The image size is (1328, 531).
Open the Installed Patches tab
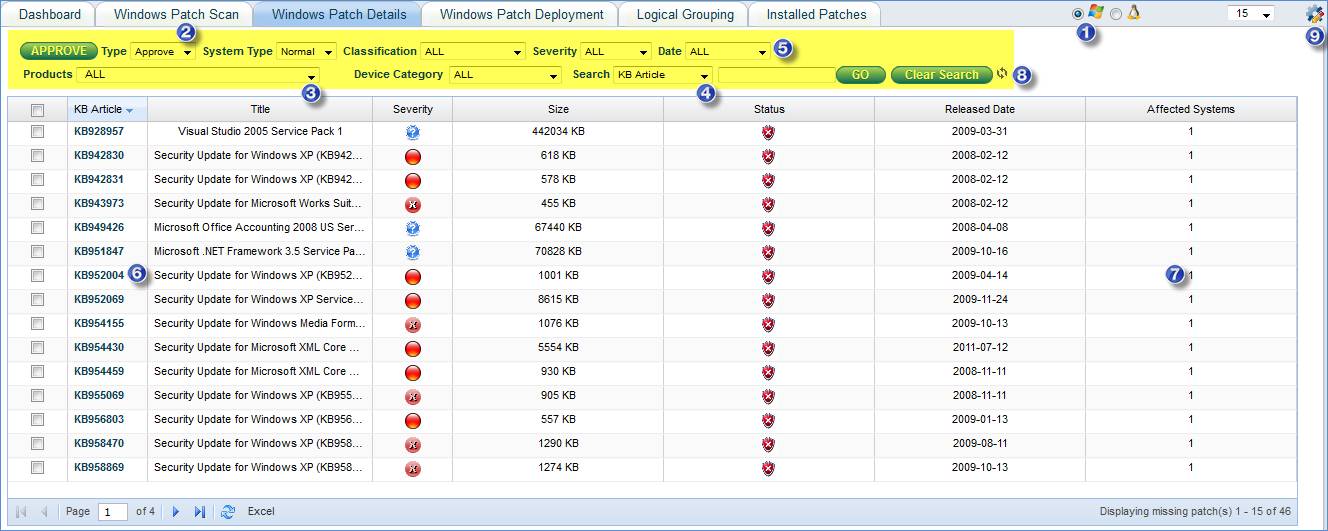click(x=815, y=14)
